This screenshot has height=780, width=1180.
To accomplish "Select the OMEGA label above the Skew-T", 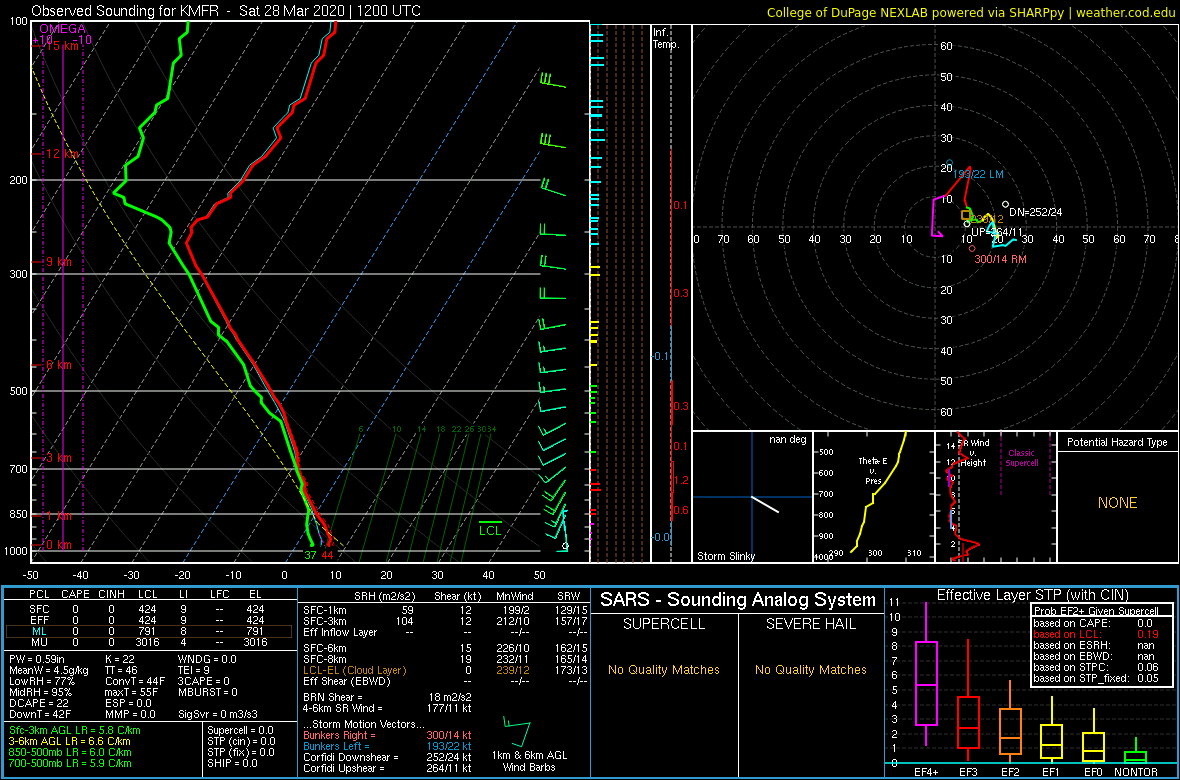I will pyautogui.click(x=63, y=29).
